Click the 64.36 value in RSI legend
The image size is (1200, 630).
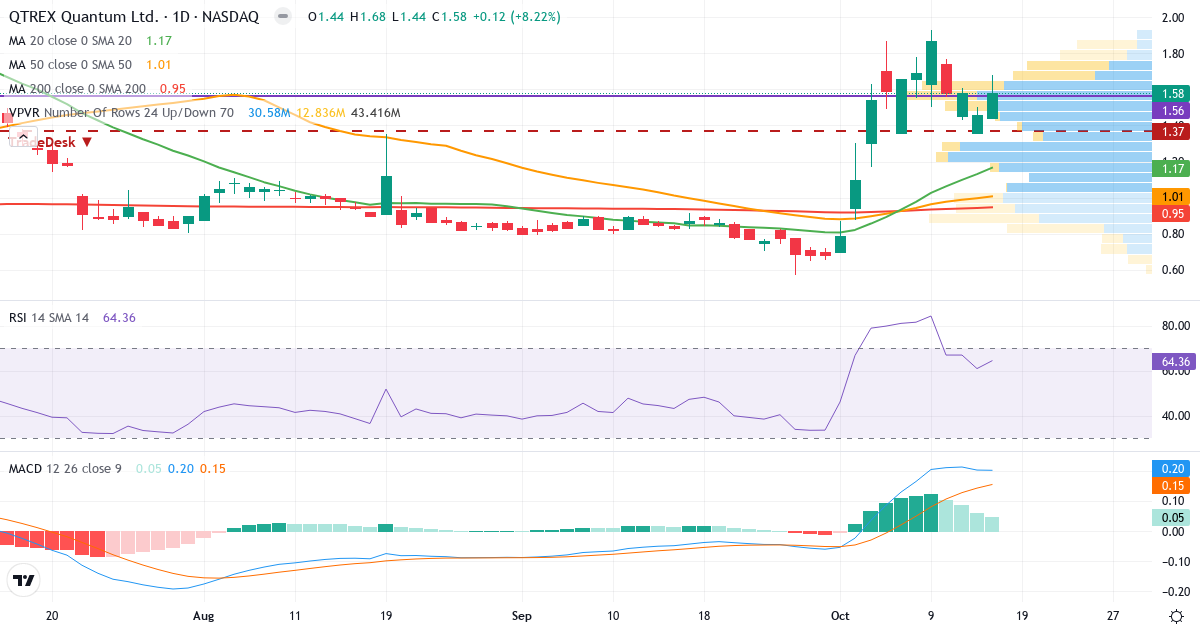click(119, 318)
